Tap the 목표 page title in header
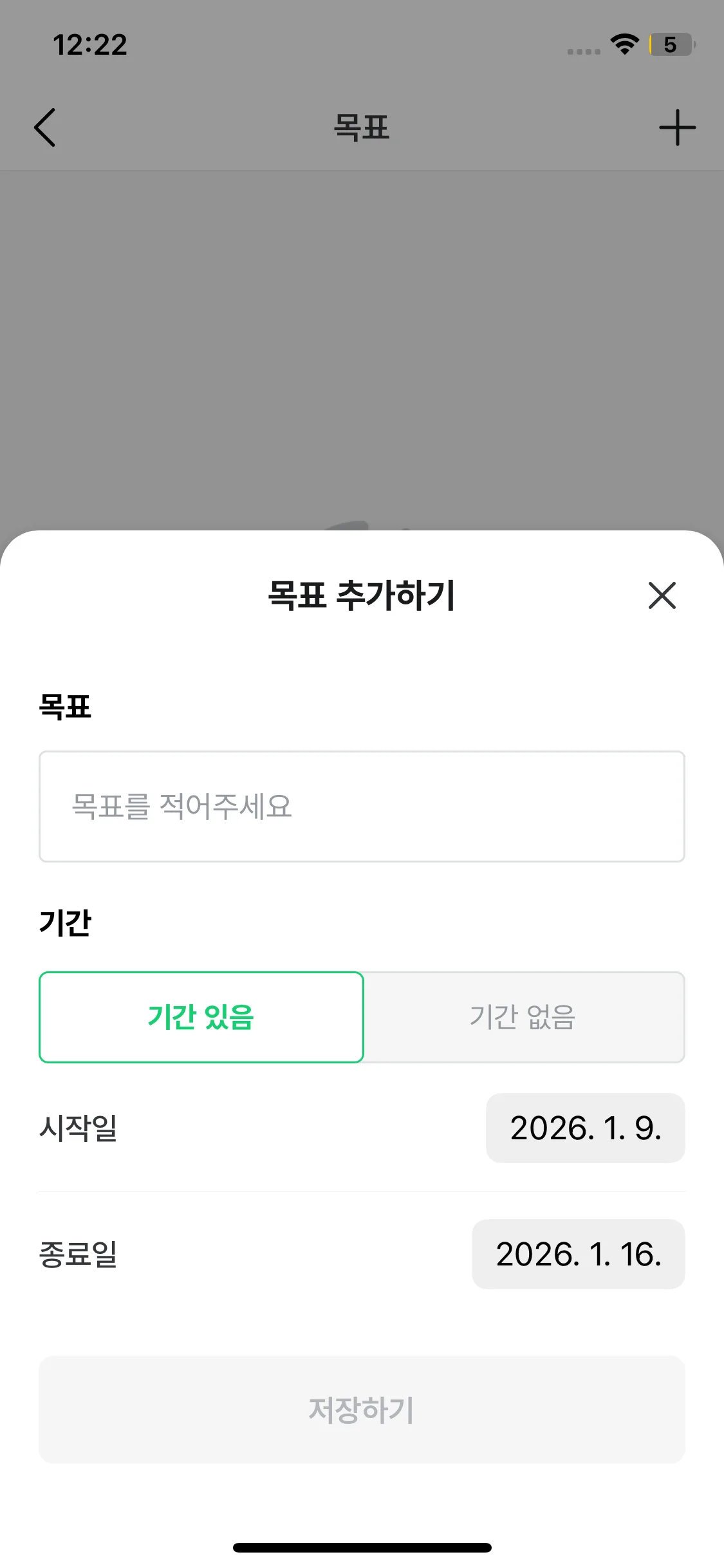This screenshot has height=1568, width=724. click(x=362, y=127)
